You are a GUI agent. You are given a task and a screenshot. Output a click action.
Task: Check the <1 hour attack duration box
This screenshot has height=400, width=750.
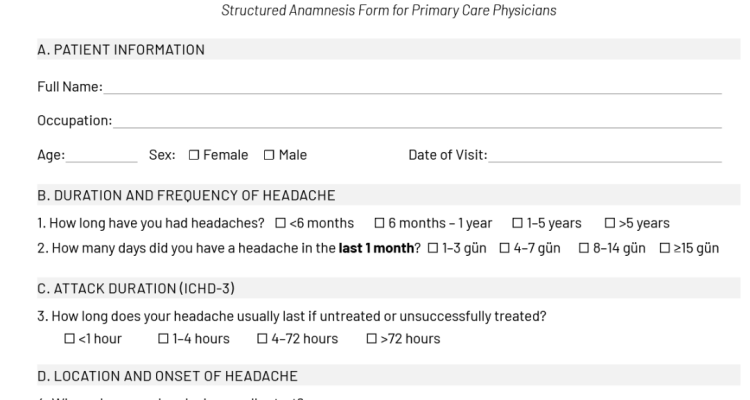pos(69,339)
